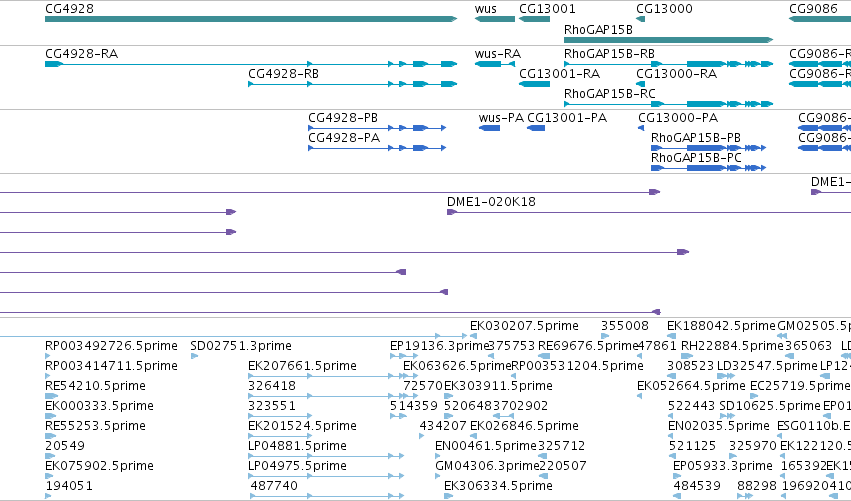Open the wus-PA protein label

[501, 118]
